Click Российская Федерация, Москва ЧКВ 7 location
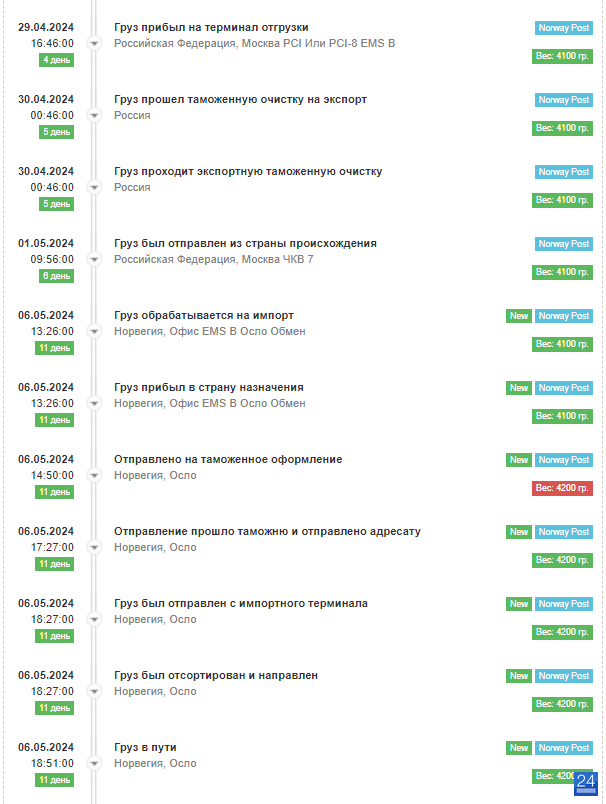This screenshot has height=804, width=606. pos(213,259)
